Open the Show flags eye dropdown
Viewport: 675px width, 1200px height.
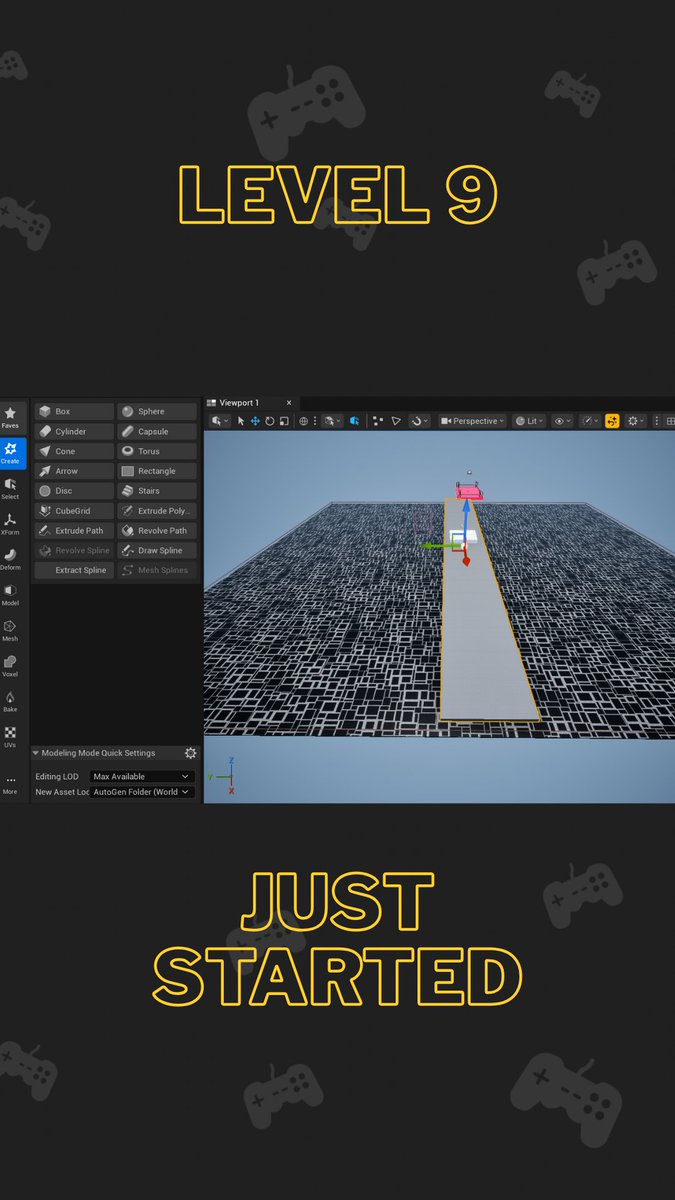pyautogui.click(x=563, y=421)
